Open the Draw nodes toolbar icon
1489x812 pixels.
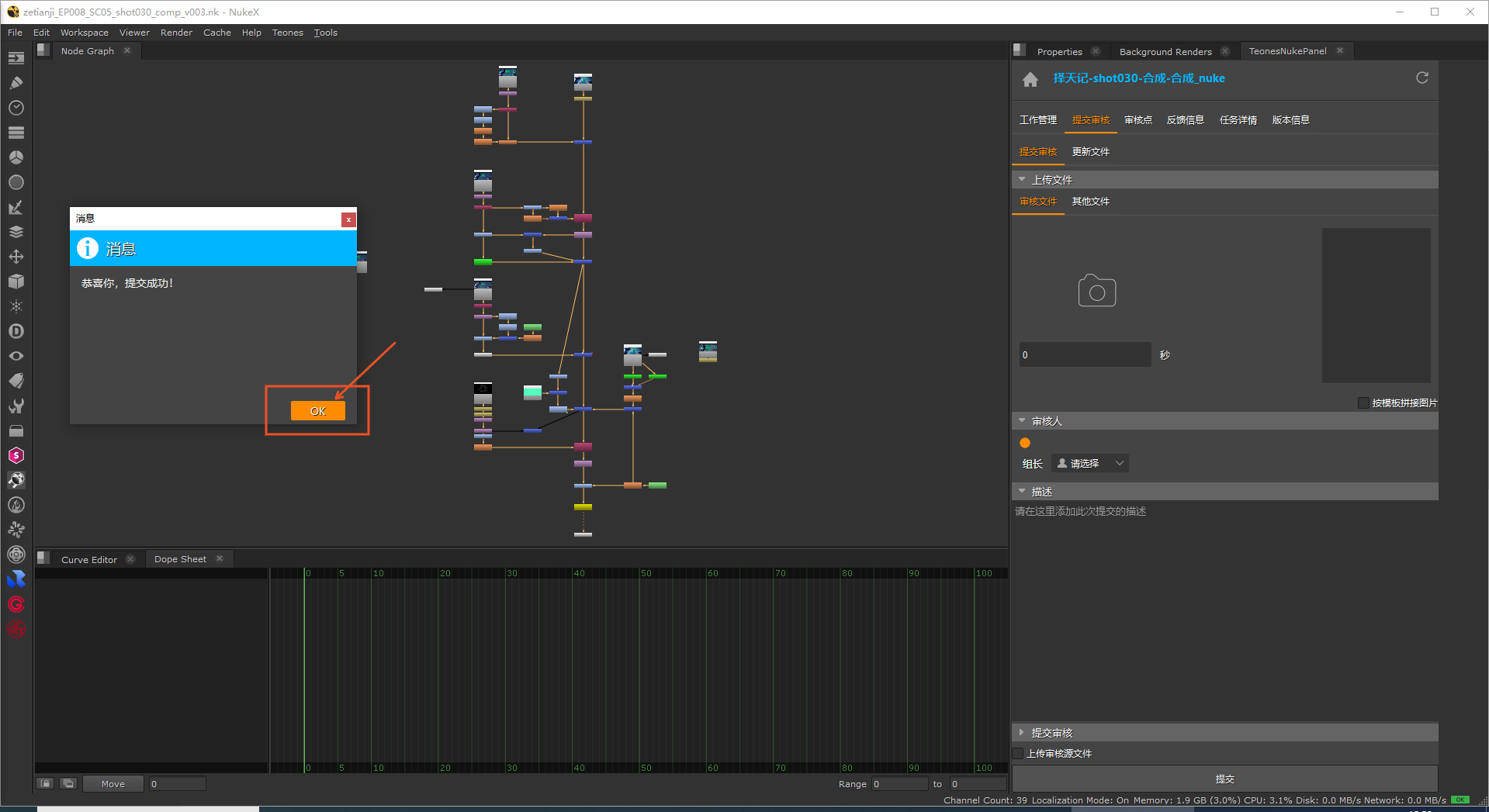pyautogui.click(x=16, y=83)
